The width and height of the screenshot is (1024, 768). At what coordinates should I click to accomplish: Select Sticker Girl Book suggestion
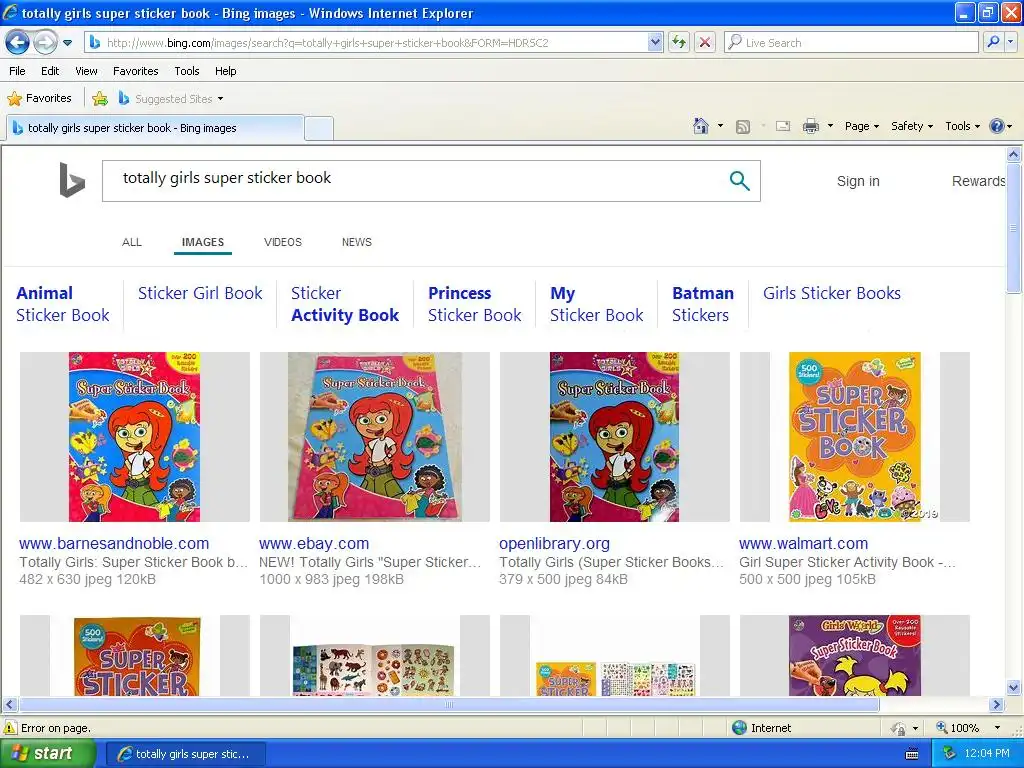[200, 293]
